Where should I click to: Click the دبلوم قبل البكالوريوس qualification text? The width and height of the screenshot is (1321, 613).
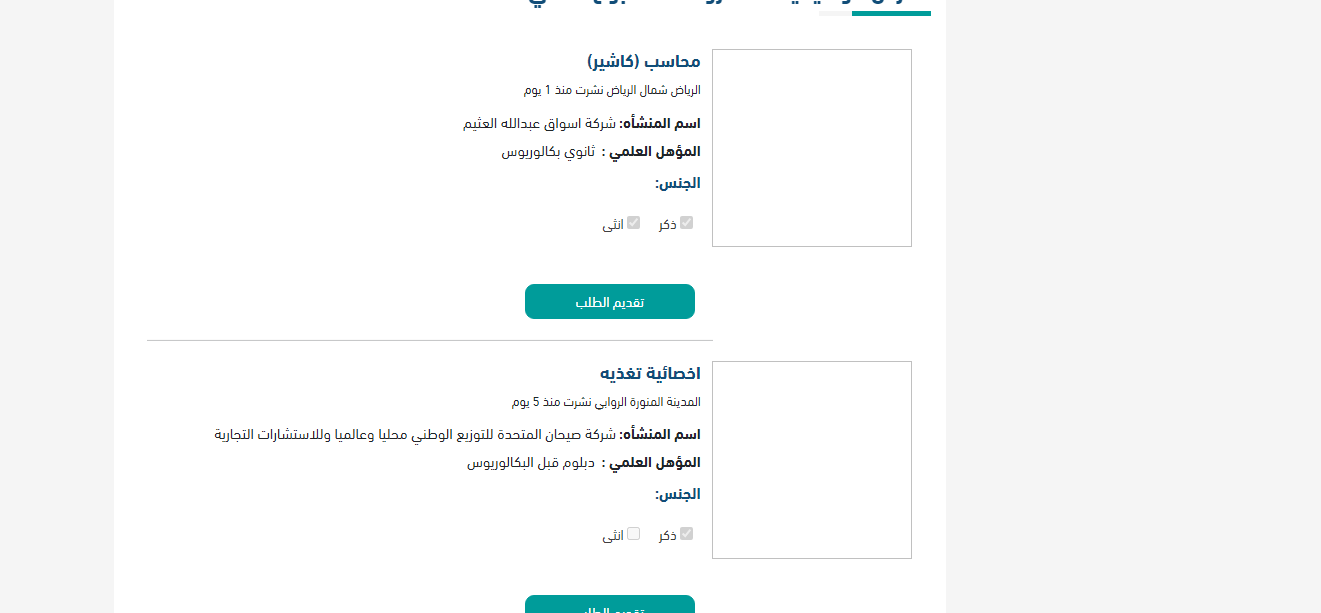point(531,463)
